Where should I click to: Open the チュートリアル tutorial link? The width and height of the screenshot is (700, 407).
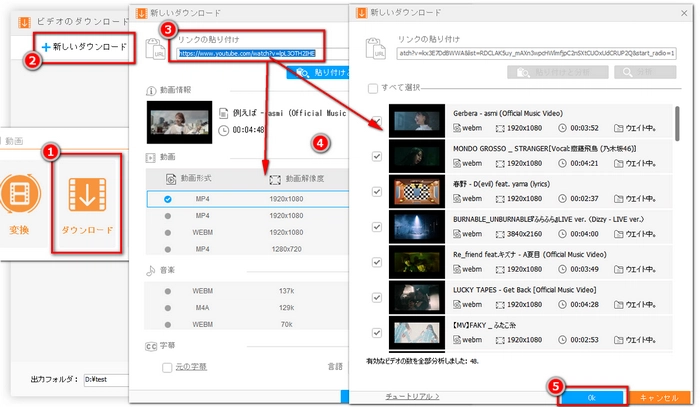point(412,397)
